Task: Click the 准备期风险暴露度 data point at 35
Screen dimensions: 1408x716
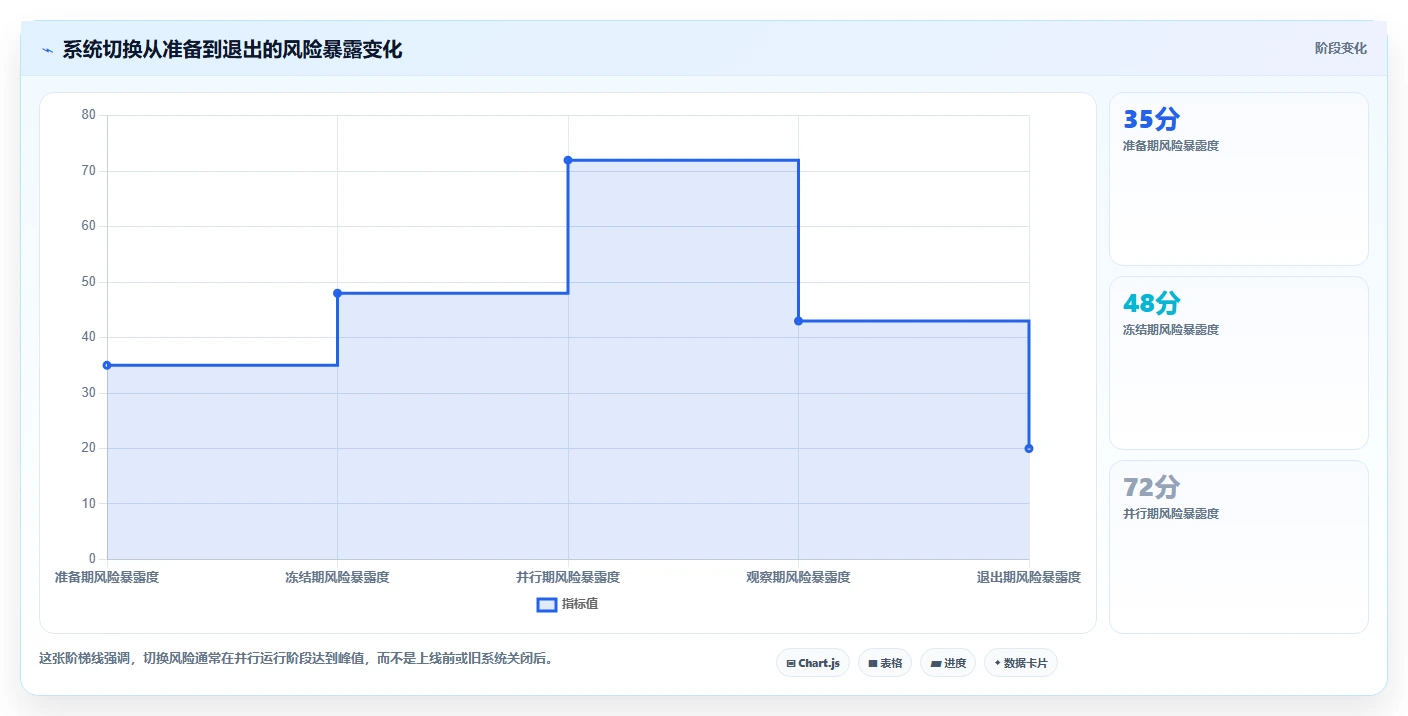Action: [107, 365]
